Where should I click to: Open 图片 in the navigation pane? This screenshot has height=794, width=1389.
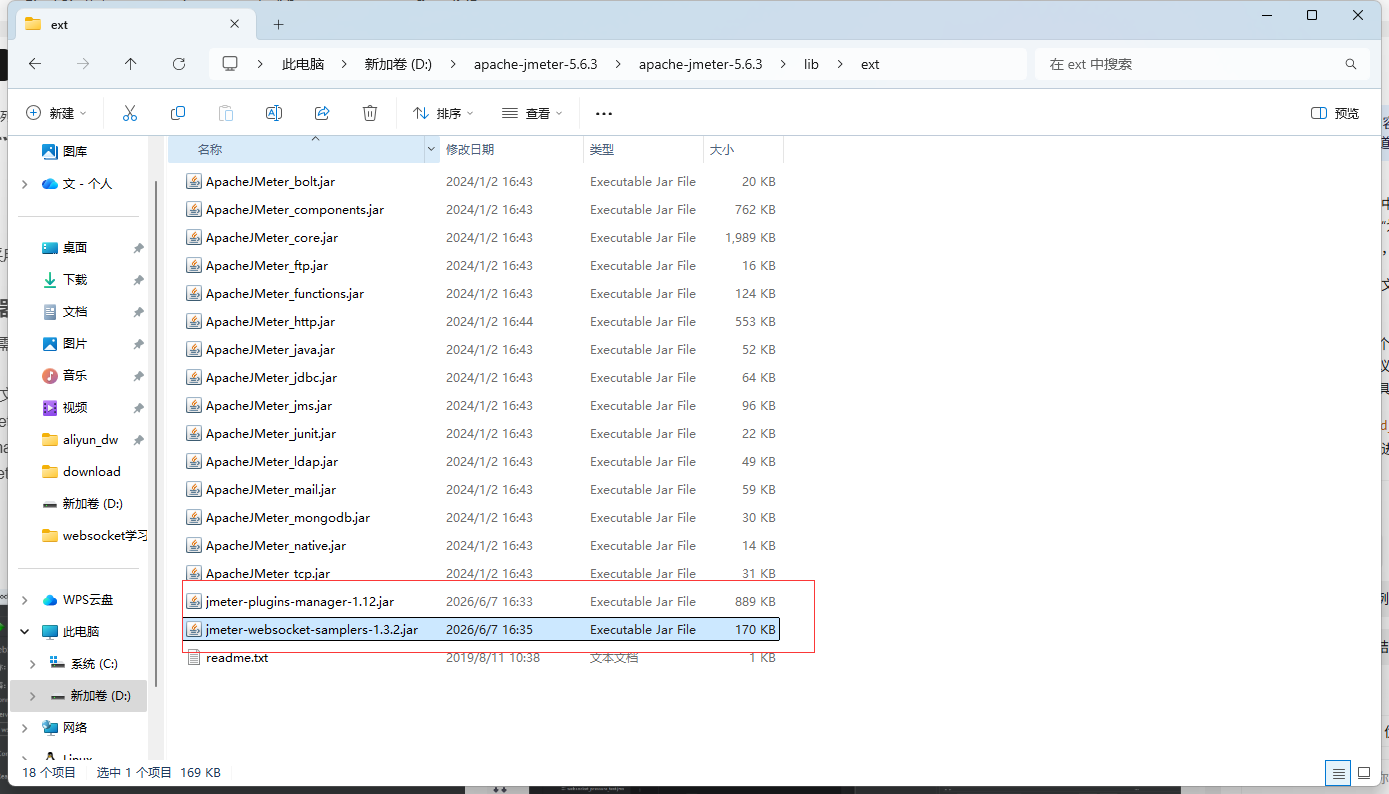(75, 344)
